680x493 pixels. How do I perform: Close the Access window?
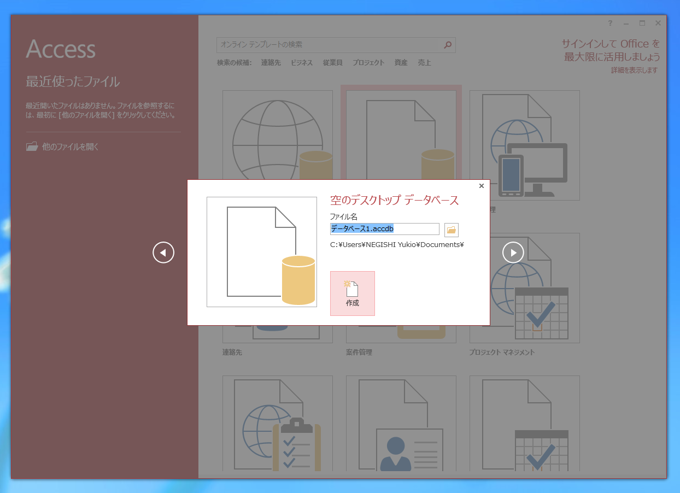click(x=658, y=23)
